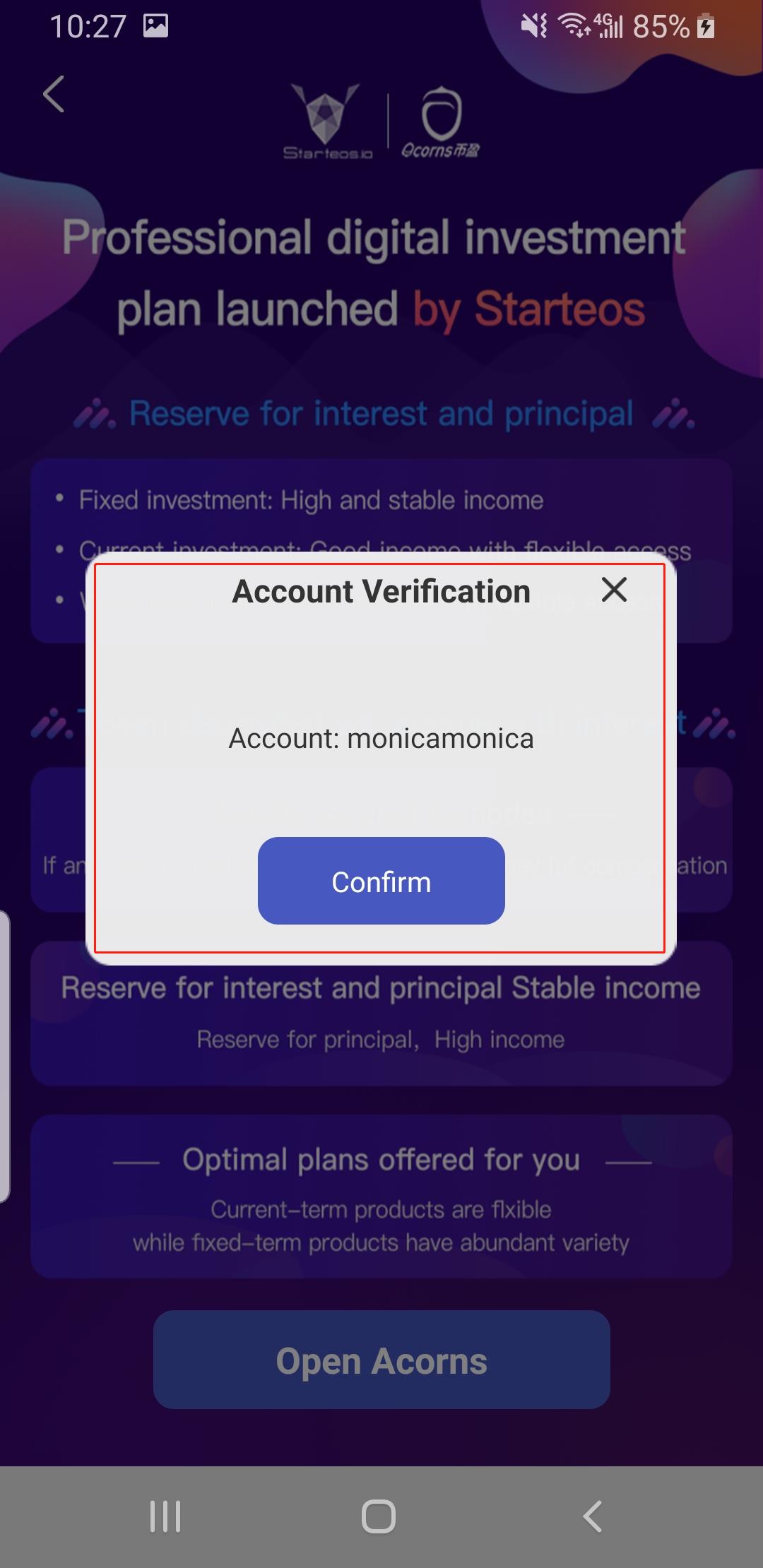Tap the Reserve for interest and principal heading

click(381, 413)
